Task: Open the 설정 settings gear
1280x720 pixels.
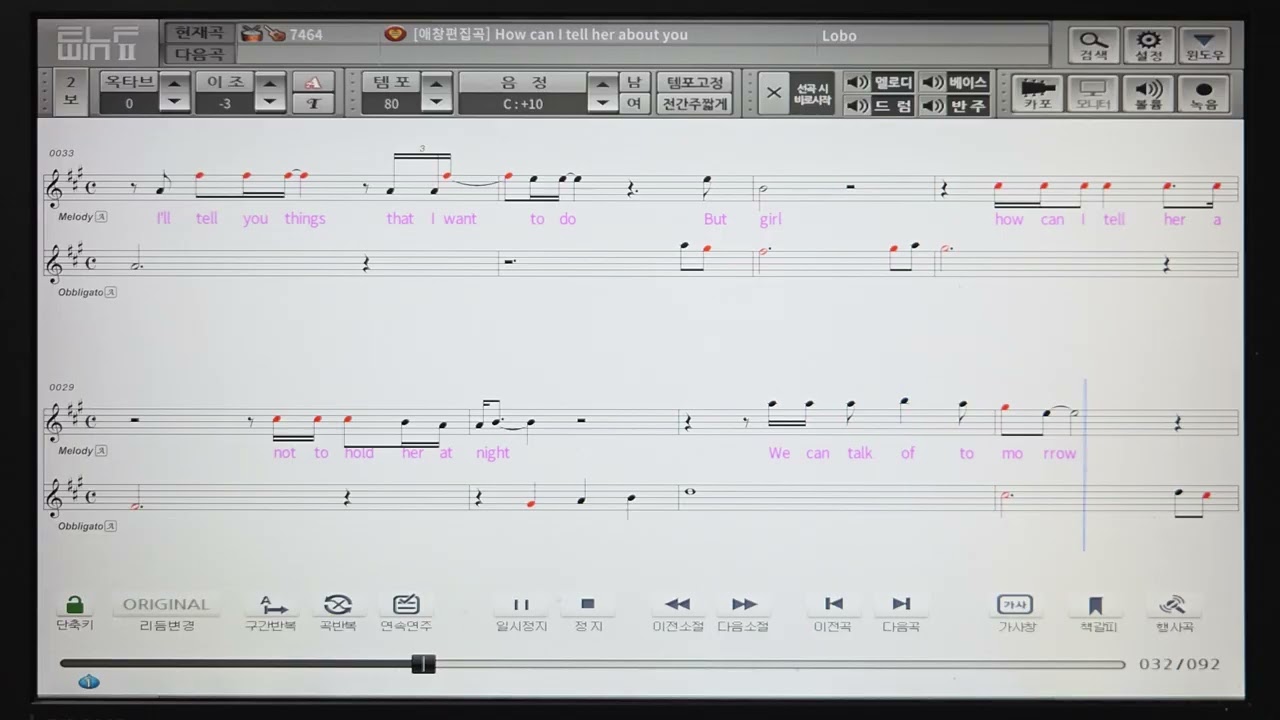Action: 1149,45
